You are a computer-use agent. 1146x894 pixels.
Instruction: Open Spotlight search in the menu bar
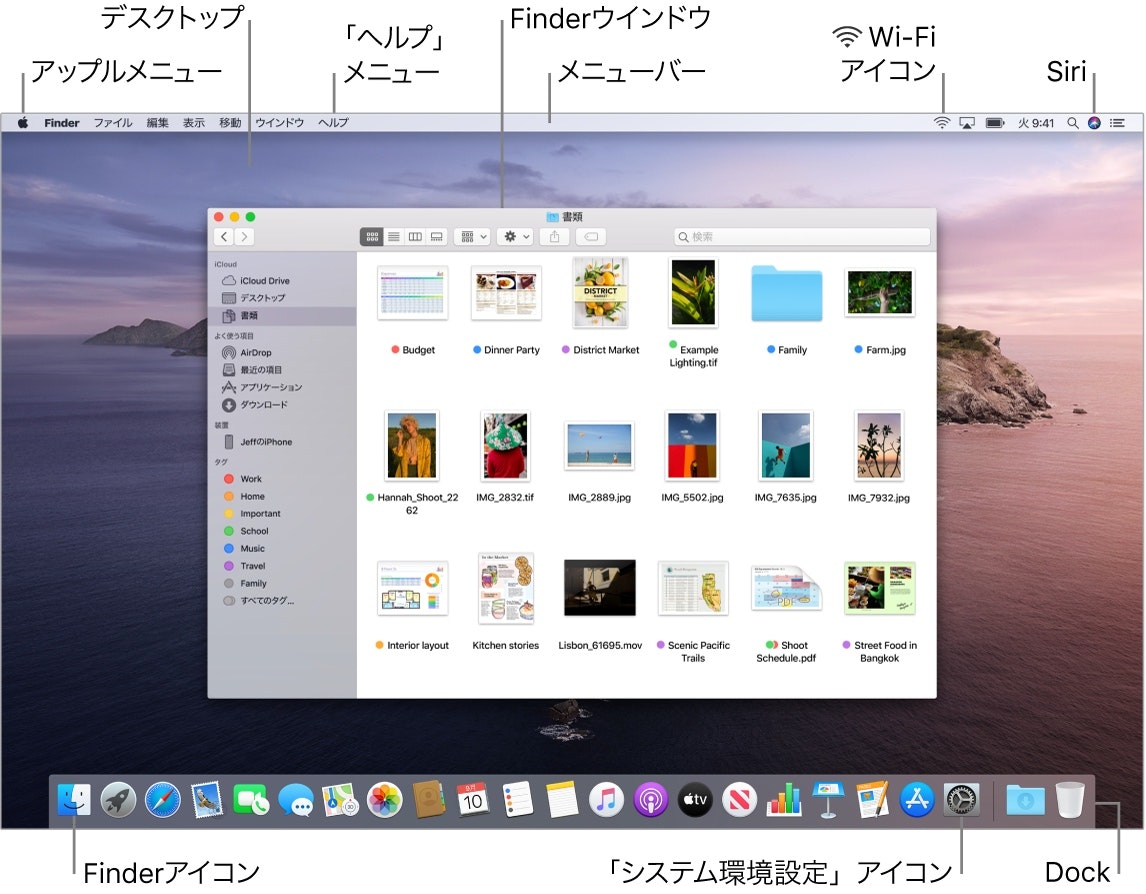click(x=1072, y=123)
